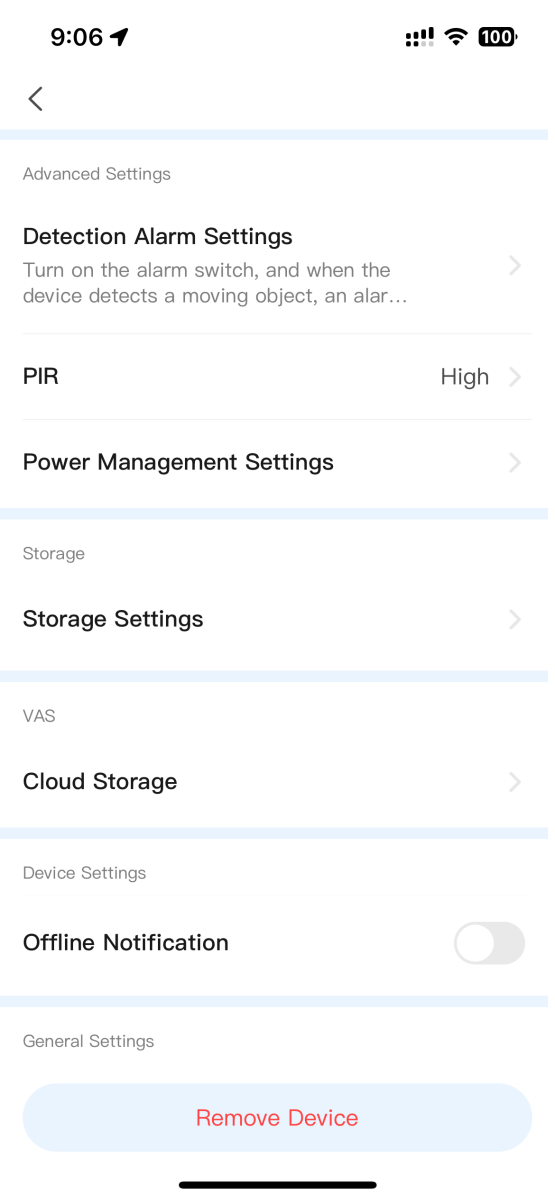Open Storage Settings chevron arrow
The width and height of the screenshot is (555, 1200).
click(515, 619)
